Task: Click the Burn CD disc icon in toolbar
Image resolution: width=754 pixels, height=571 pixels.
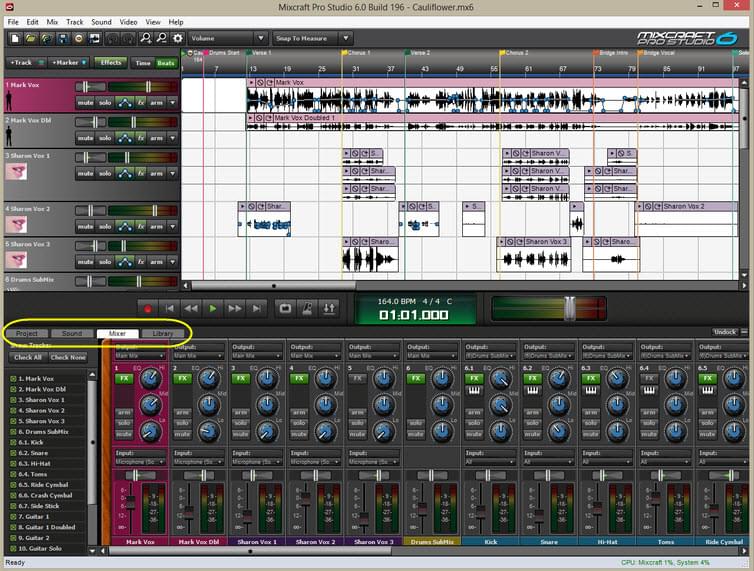Action: tap(79, 38)
